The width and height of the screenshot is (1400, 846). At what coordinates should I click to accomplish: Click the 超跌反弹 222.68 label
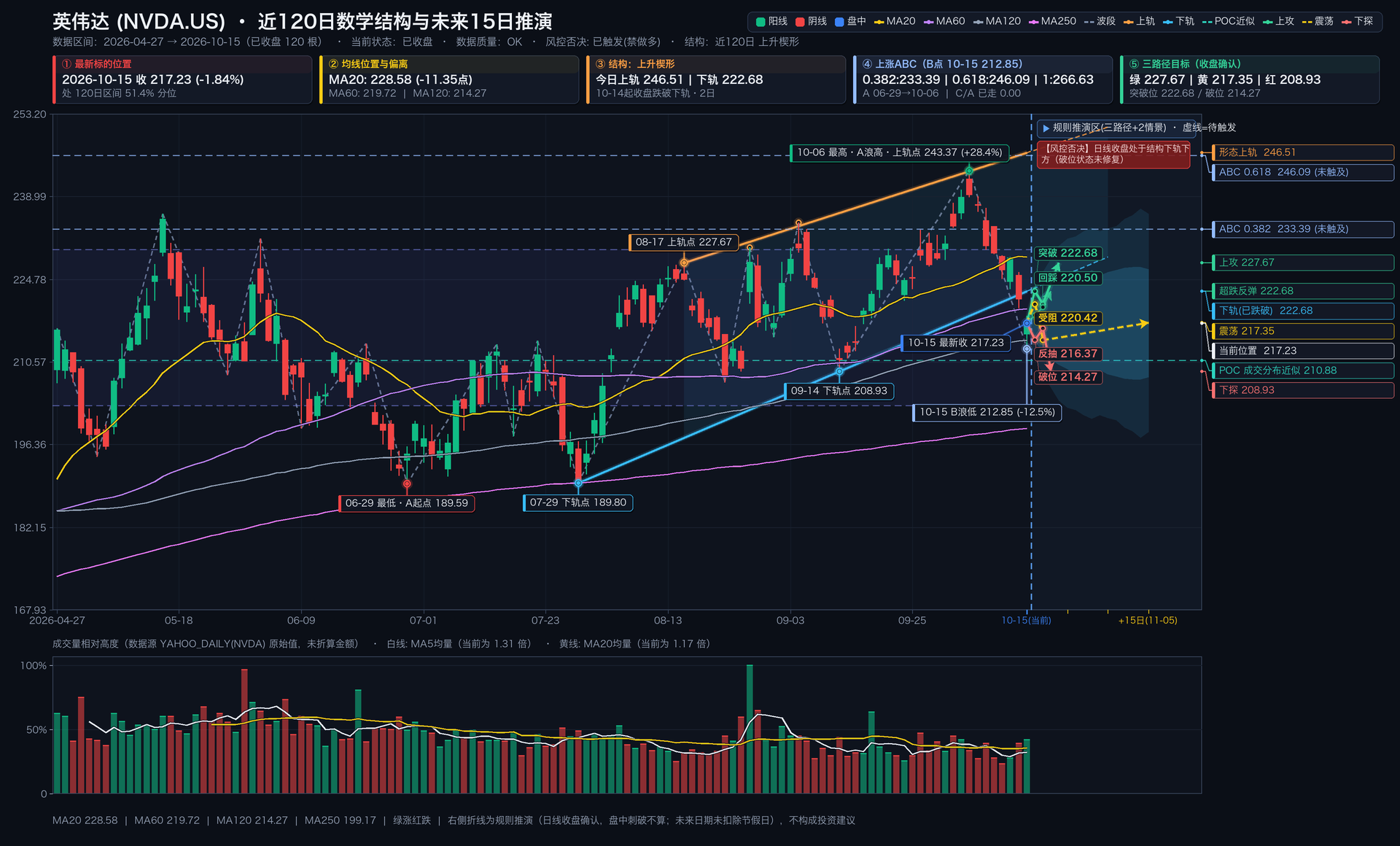[x=1303, y=291]
